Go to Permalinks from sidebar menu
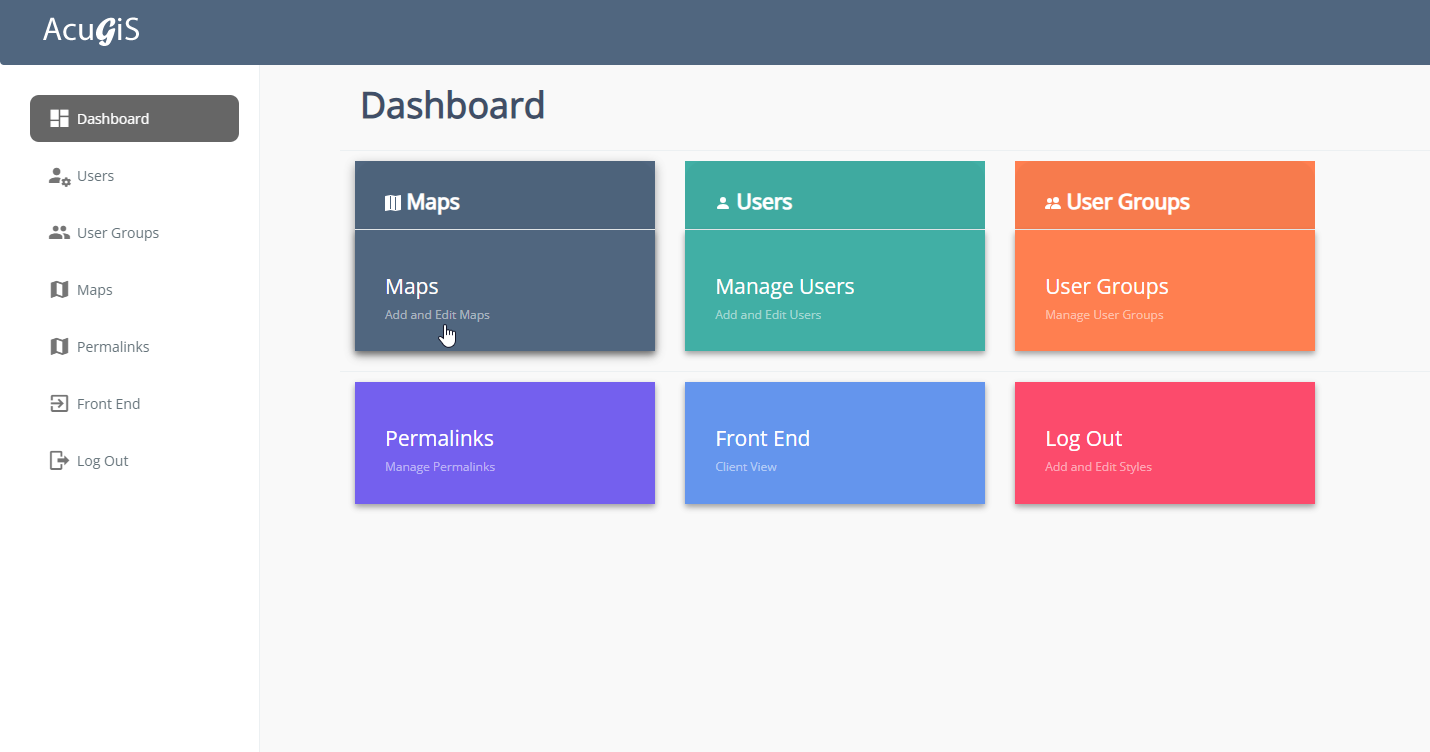 tap(112, 347)
